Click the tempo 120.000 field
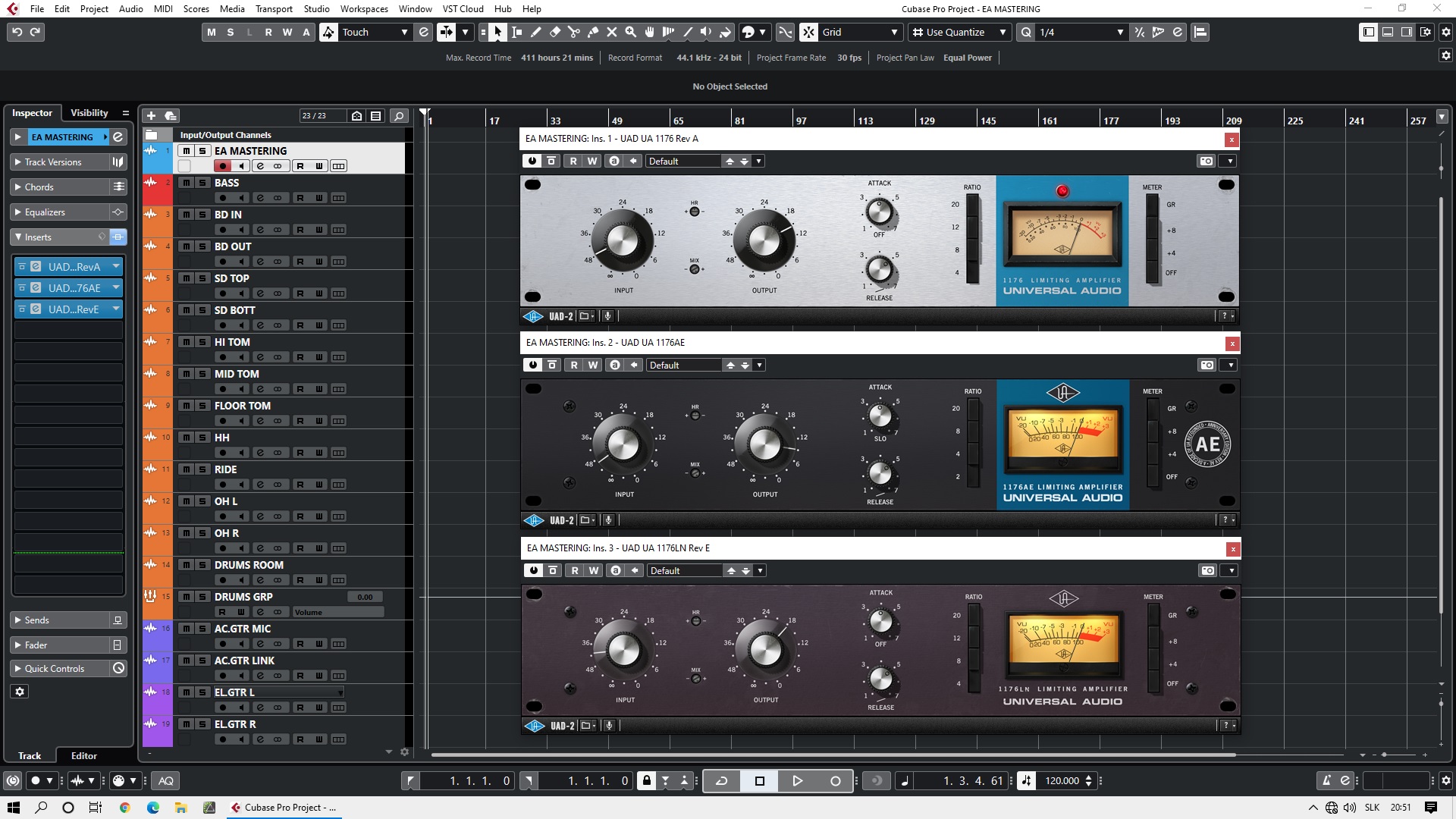 click(x=1062, y=780)
